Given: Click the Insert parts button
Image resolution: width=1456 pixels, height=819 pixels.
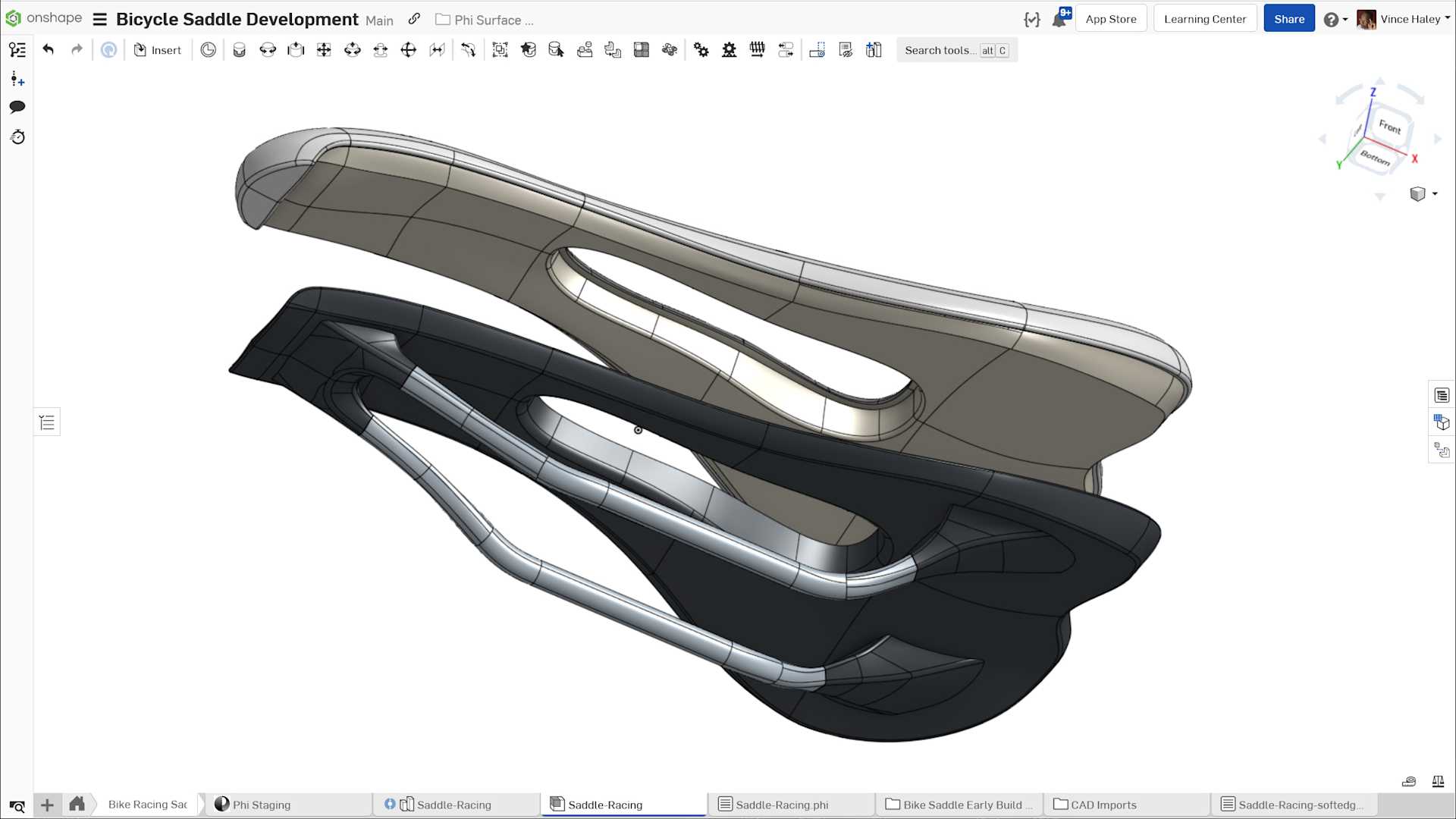Looking at the screenshot, I should click(158, 50).
